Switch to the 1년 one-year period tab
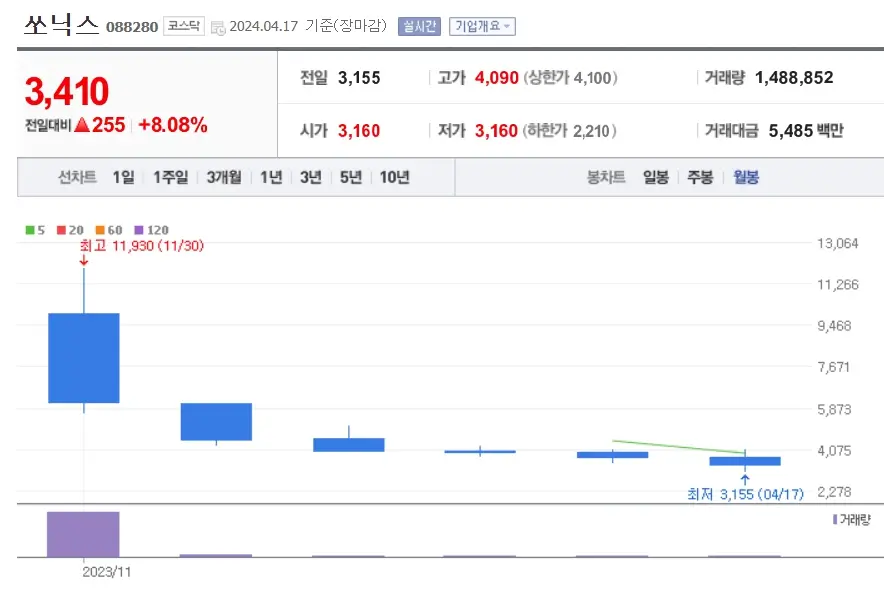884x592 pixels. (270, 176)
